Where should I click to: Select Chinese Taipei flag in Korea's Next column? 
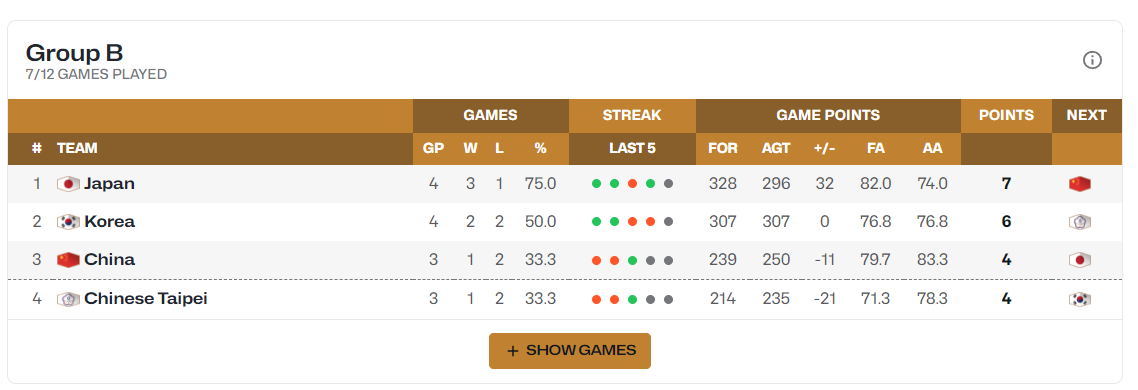(1080, 222)
